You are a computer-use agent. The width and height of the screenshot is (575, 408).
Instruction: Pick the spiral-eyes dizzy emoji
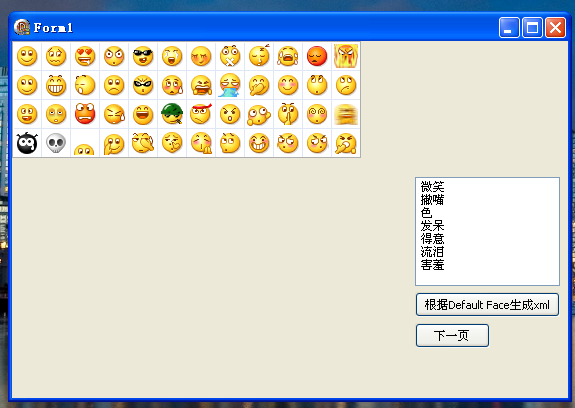click(x=317, y=114)
